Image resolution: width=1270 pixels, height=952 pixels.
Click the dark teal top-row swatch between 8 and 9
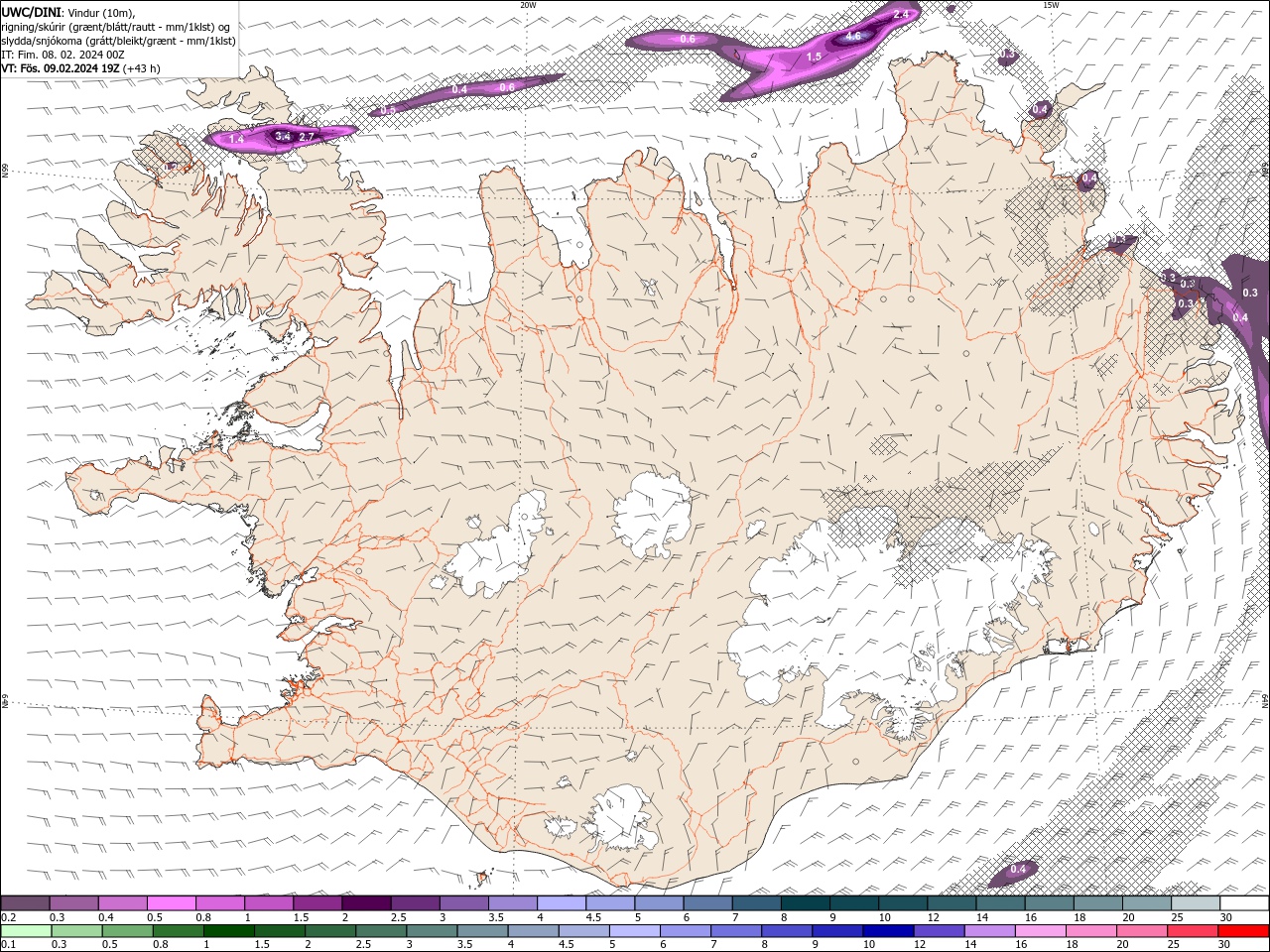(805, 903)
